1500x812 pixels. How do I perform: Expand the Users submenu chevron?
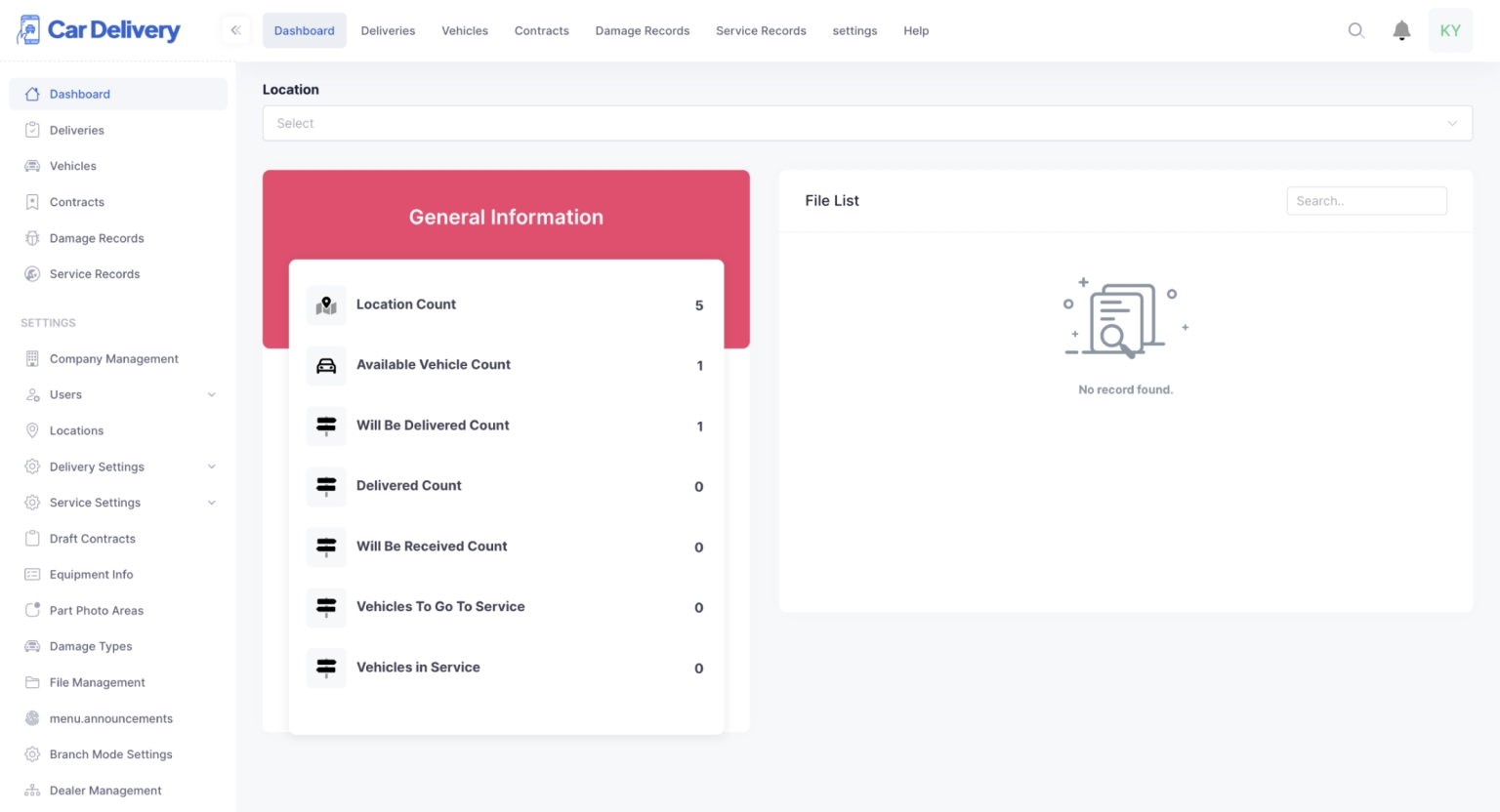(212, 395)
